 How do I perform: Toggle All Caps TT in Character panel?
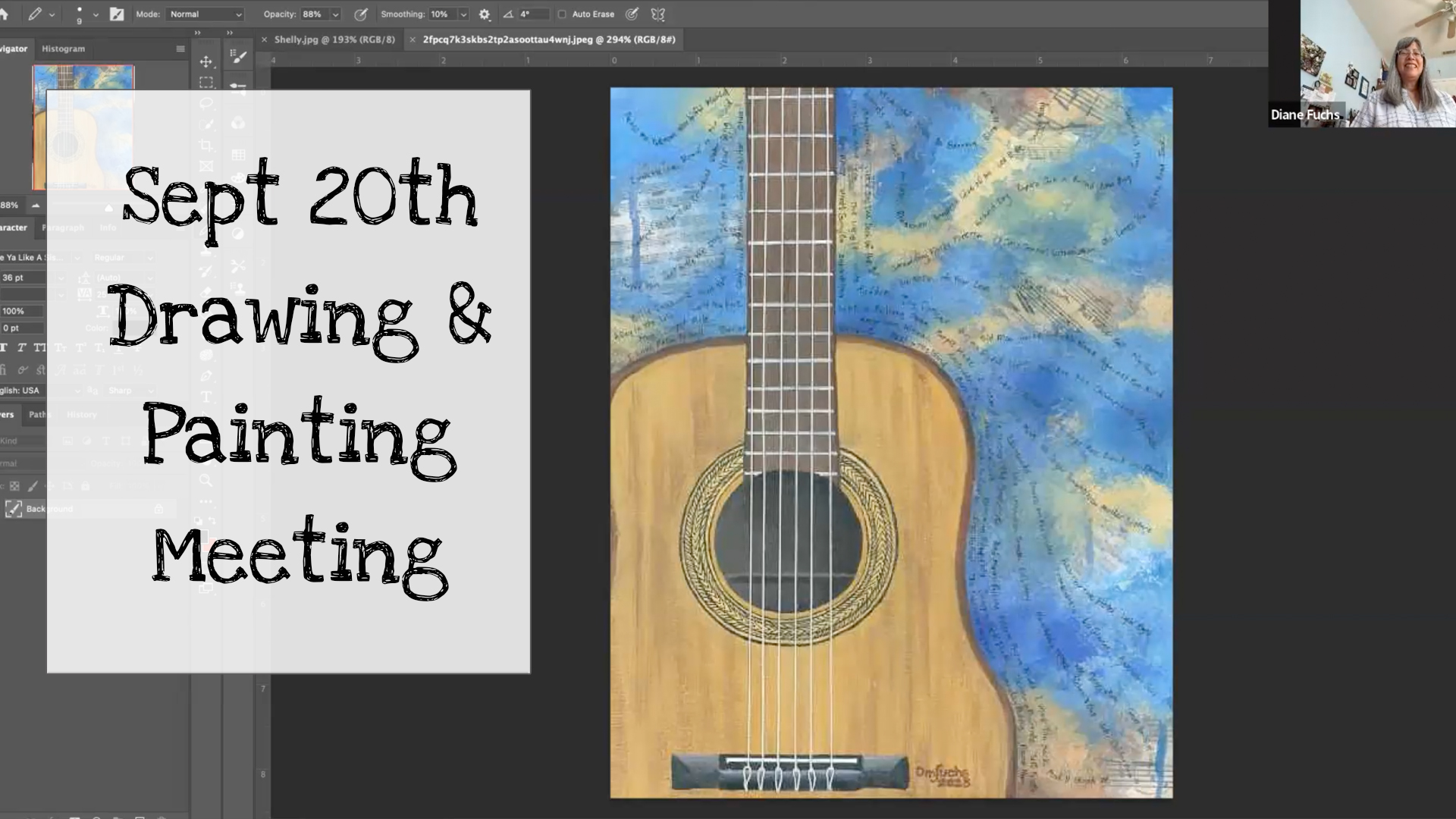39,347
